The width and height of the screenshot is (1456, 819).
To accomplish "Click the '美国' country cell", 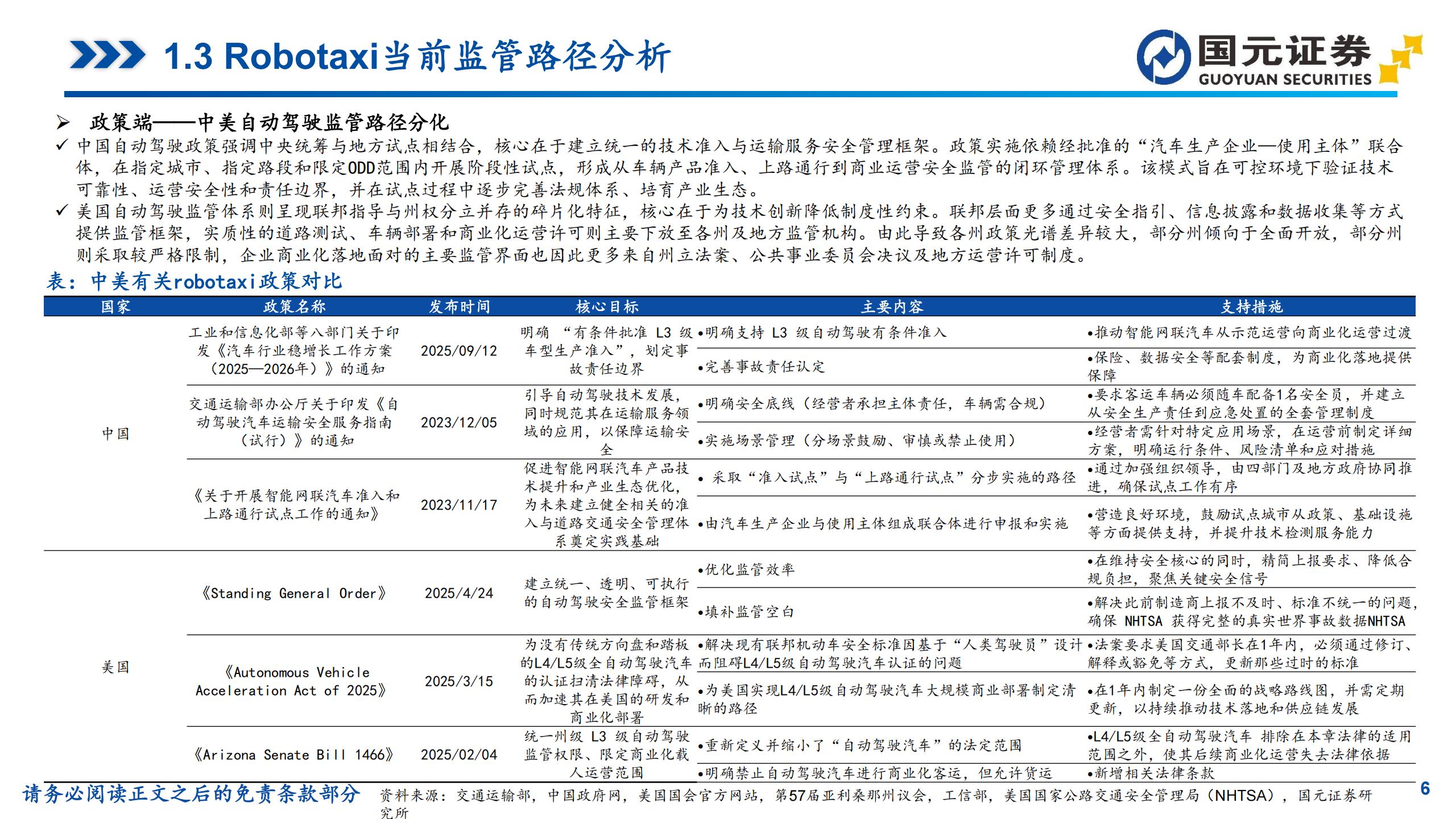I will coord(115,667).
